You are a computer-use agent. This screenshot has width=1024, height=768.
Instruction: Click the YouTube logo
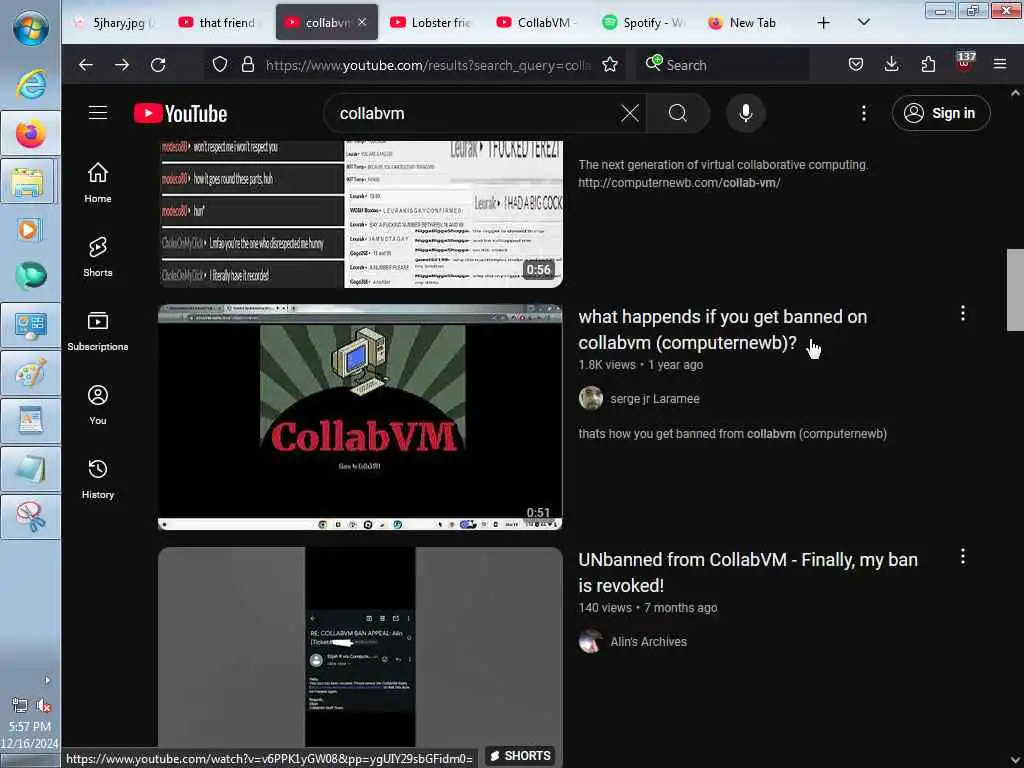coord(181,114)
